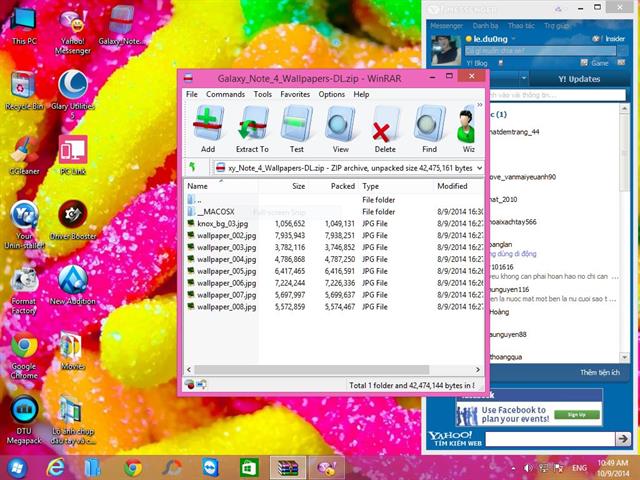Launch Driver Booster from desktop
640x480 pixels.
click(x=73, y=220)
